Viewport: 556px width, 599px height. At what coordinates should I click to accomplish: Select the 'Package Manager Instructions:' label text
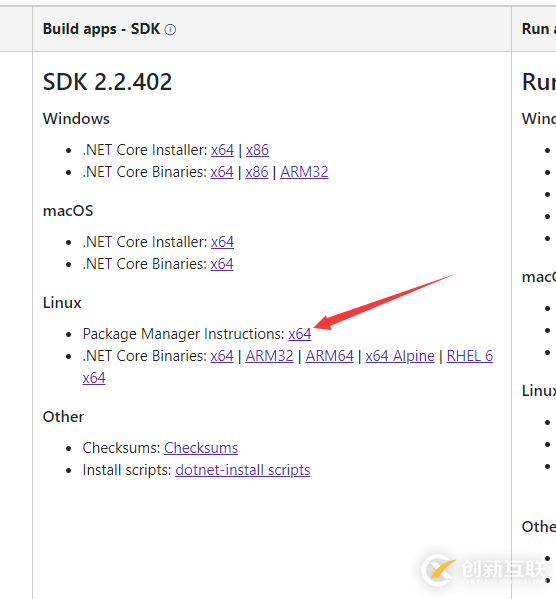click(x=184, y=334)
